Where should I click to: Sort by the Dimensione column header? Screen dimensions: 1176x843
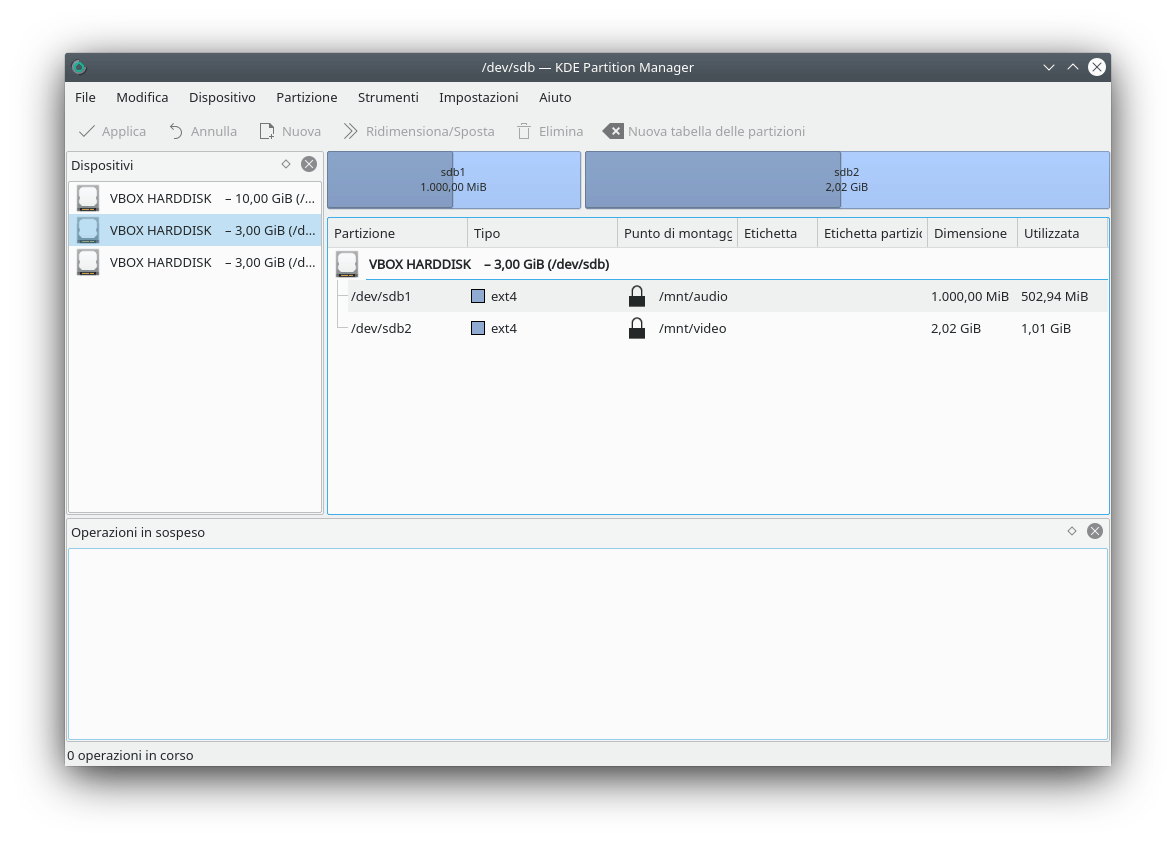tap(970, 233)
